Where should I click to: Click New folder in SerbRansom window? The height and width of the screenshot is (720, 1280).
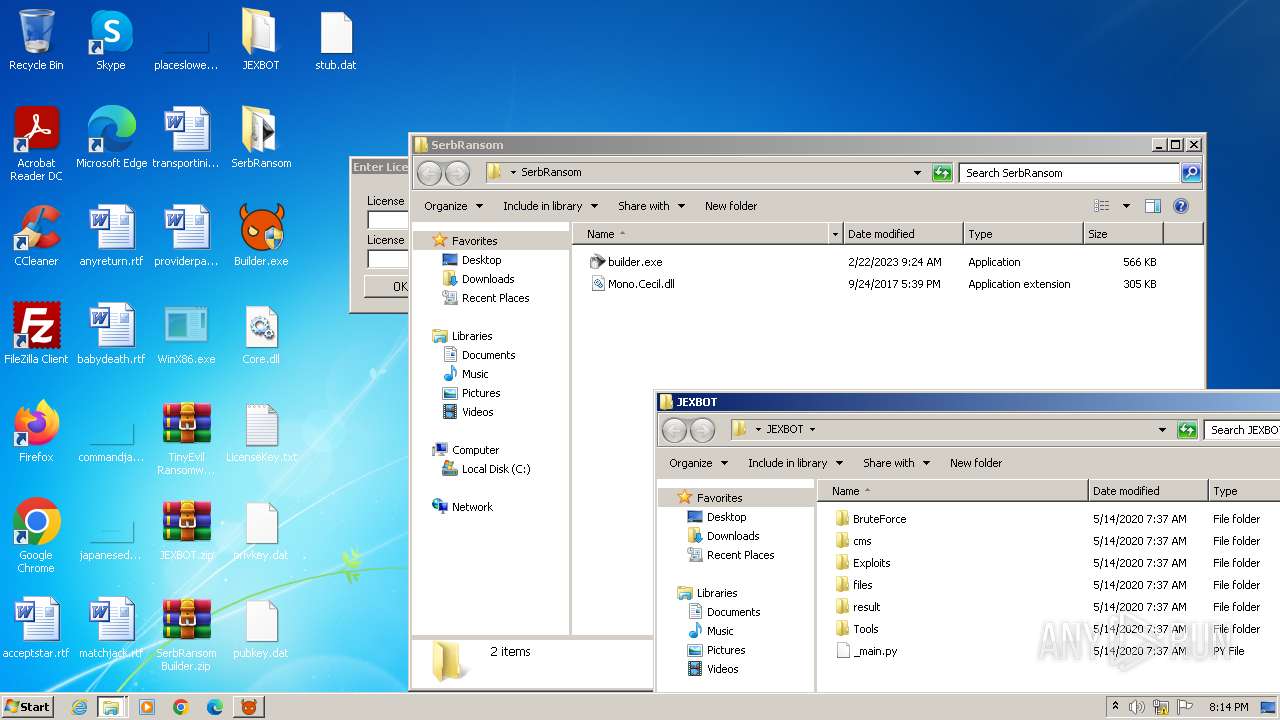731,206
